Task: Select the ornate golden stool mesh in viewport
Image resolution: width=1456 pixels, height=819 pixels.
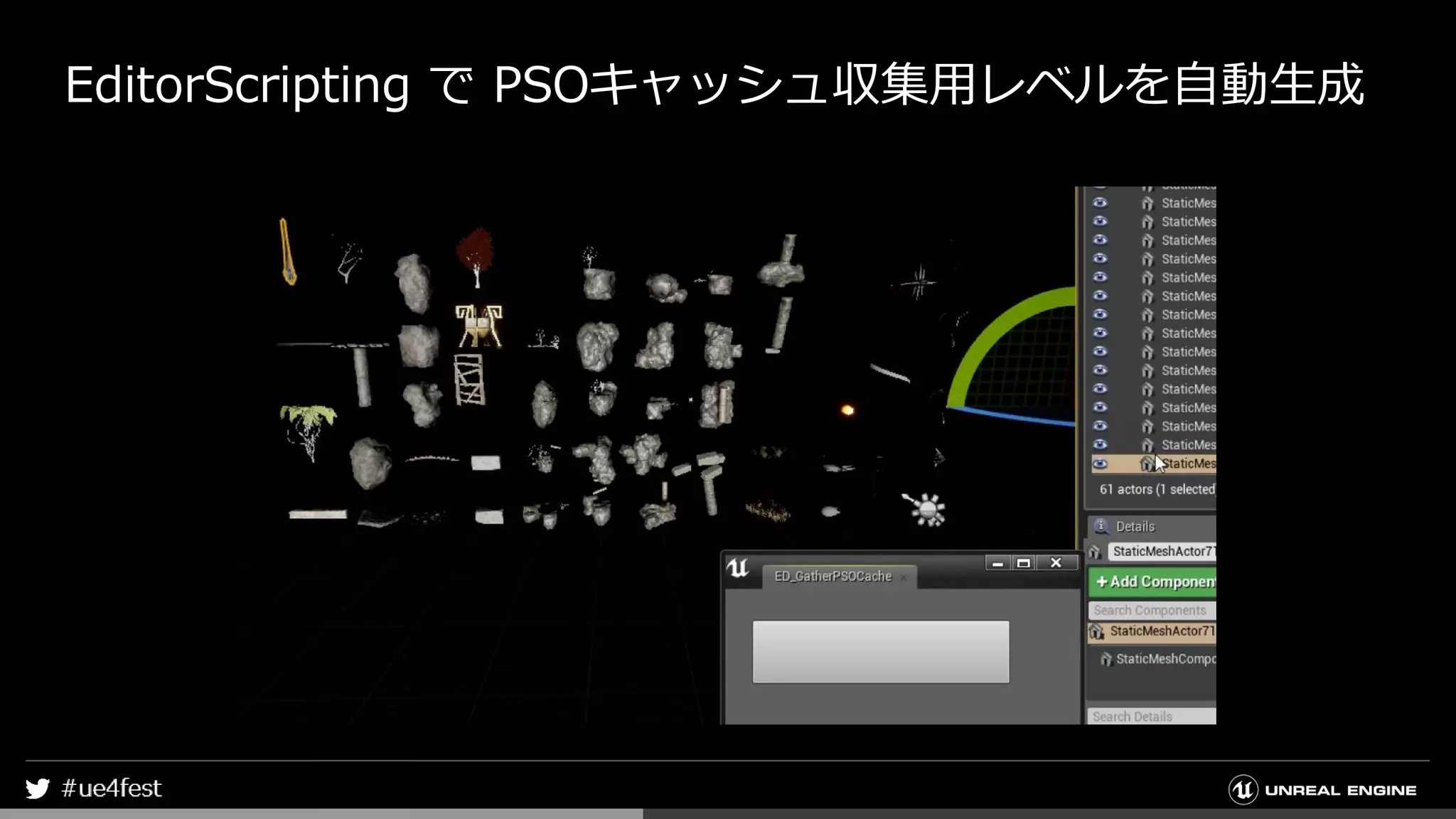Action: coord(478,326)
